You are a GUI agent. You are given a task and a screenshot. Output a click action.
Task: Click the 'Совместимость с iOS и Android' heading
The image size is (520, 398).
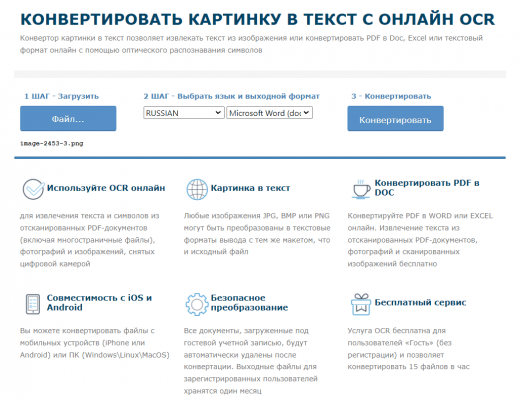point(99,302)
